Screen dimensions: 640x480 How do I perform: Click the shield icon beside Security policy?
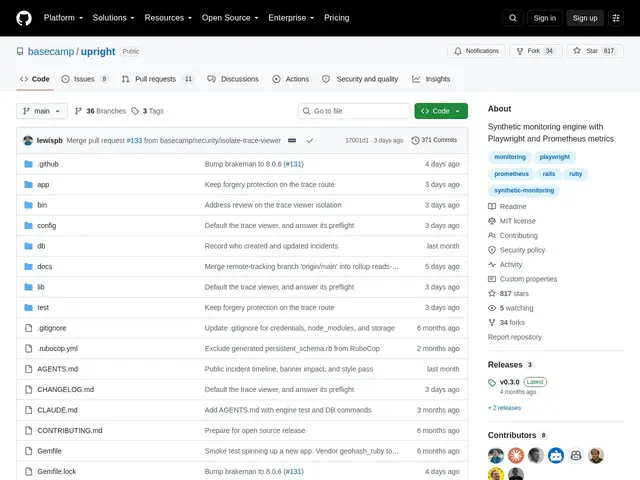[492, 250]
